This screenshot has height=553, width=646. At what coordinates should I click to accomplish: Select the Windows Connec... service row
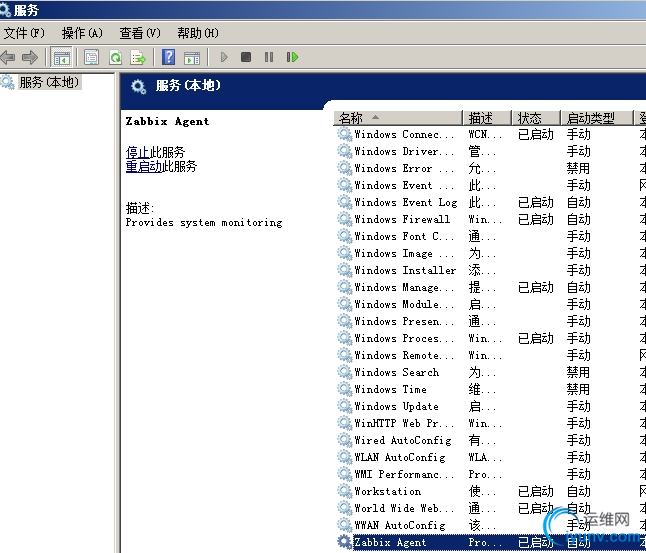click(490, 134)
